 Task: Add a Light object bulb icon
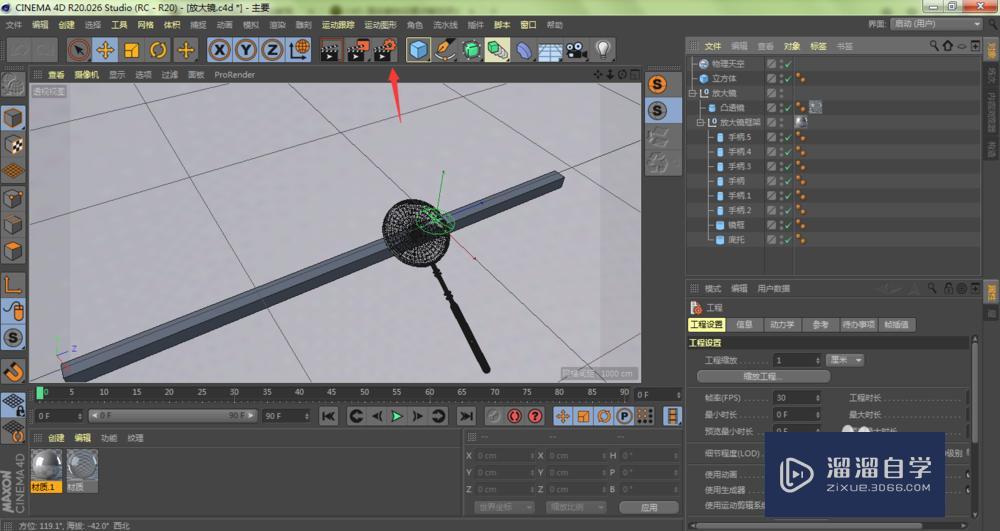pos(603,50)
